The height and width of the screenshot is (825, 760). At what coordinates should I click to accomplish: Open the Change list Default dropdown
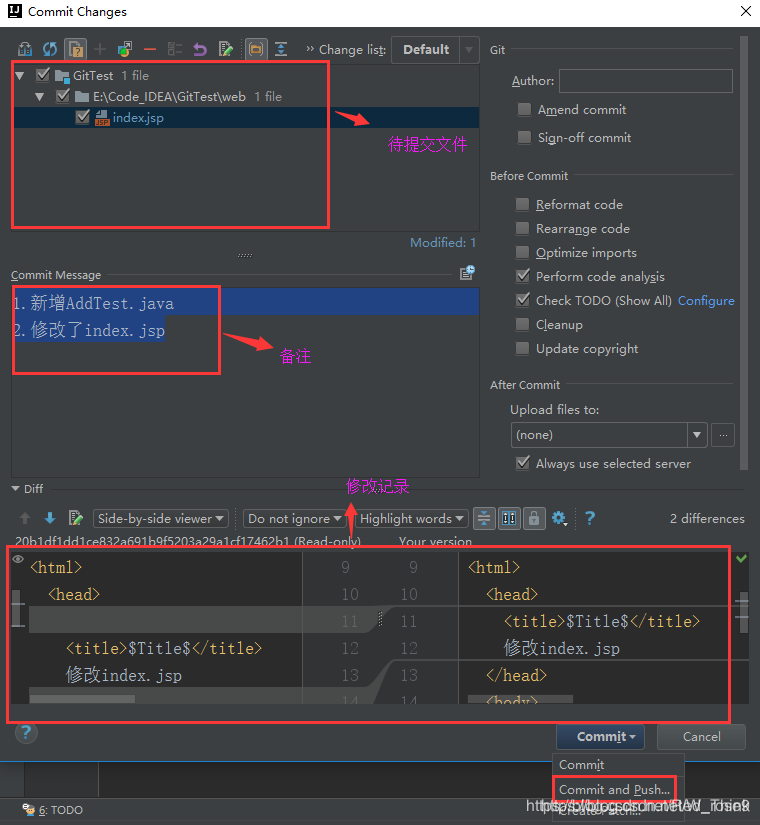[435, 50]
